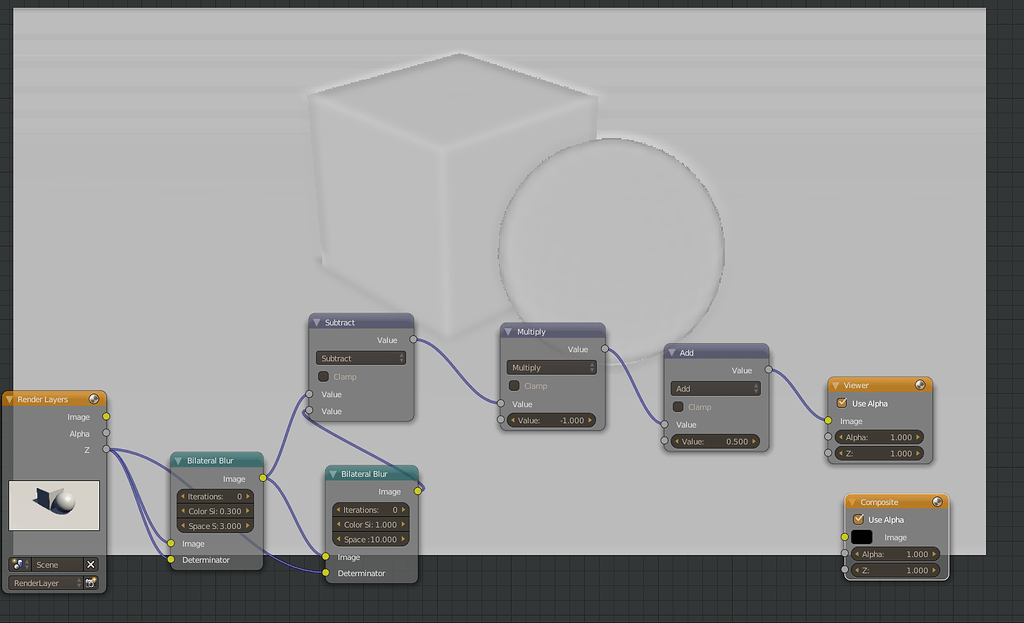Toggle Render Layers node preview sphere icon

94,399
